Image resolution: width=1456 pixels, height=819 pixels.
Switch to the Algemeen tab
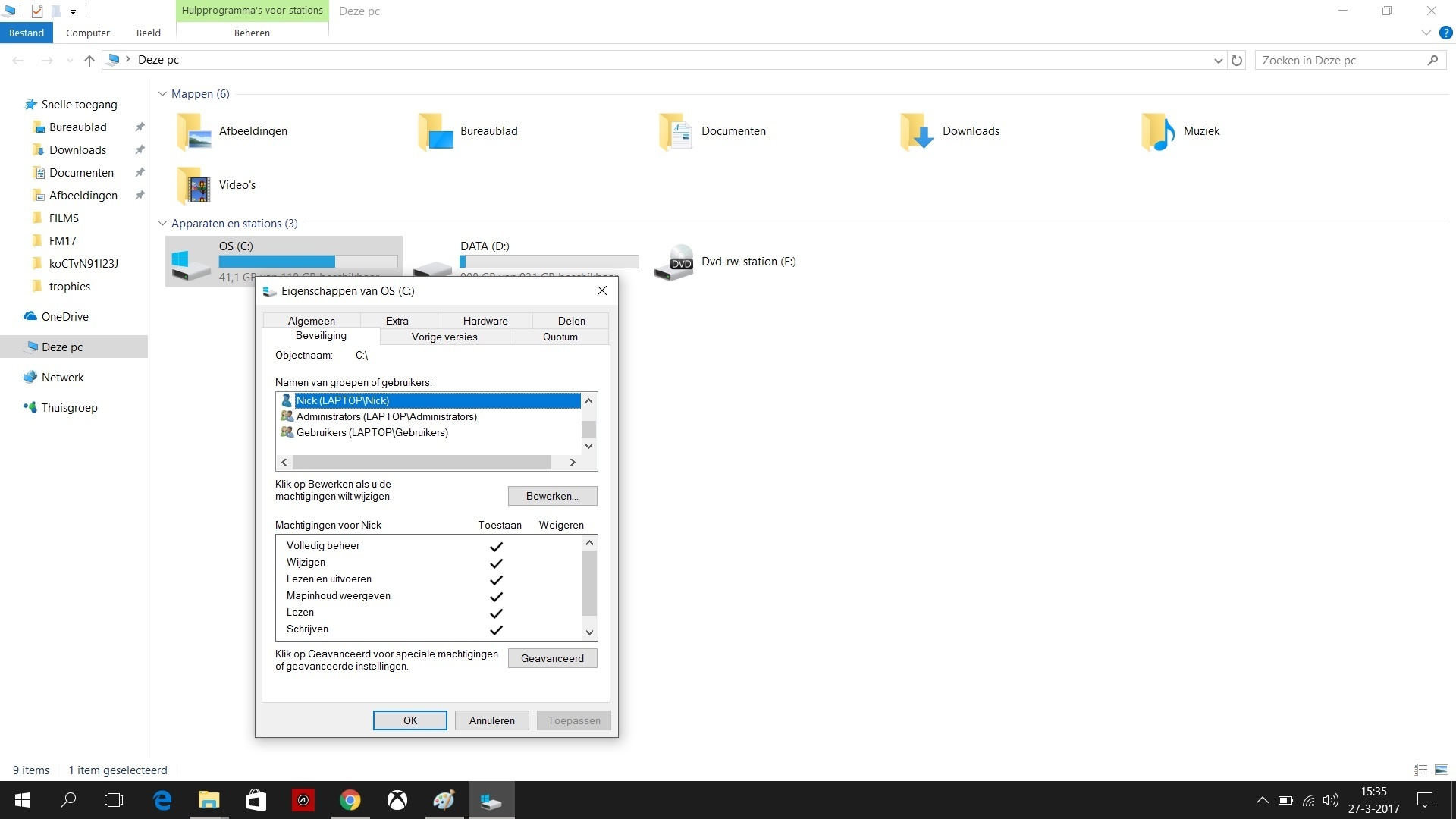tap(311, 321)
